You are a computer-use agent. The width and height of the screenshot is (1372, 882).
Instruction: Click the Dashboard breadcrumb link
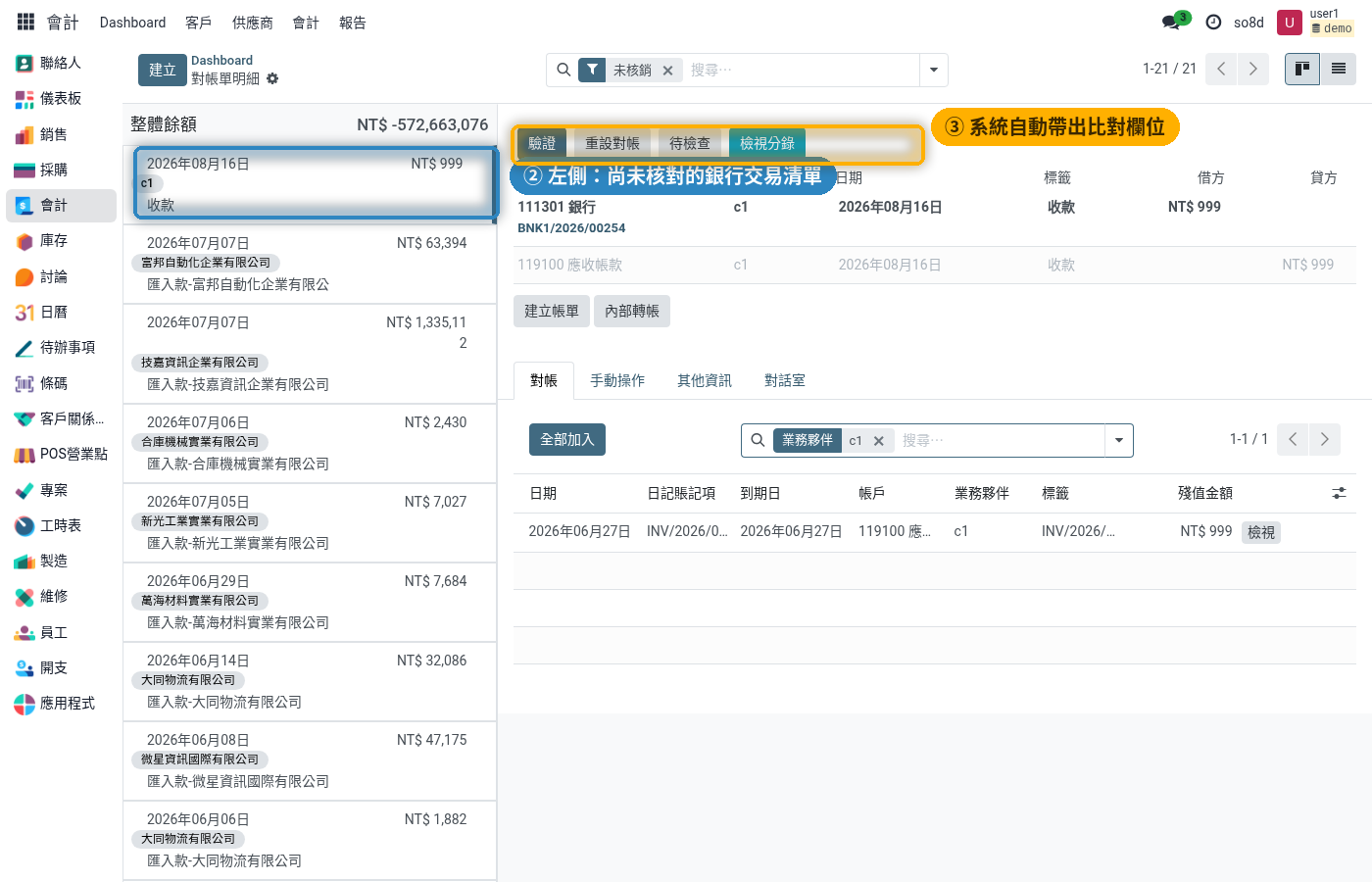221,61
